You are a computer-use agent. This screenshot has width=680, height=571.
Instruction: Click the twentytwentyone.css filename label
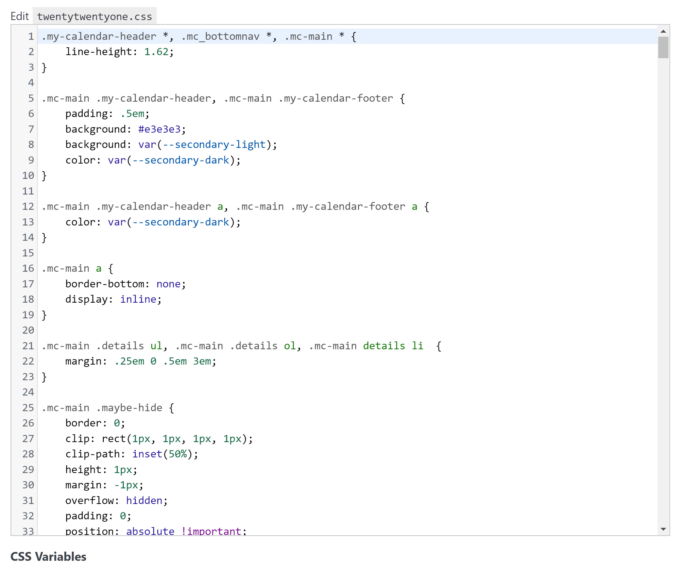(x=95, y=16)
